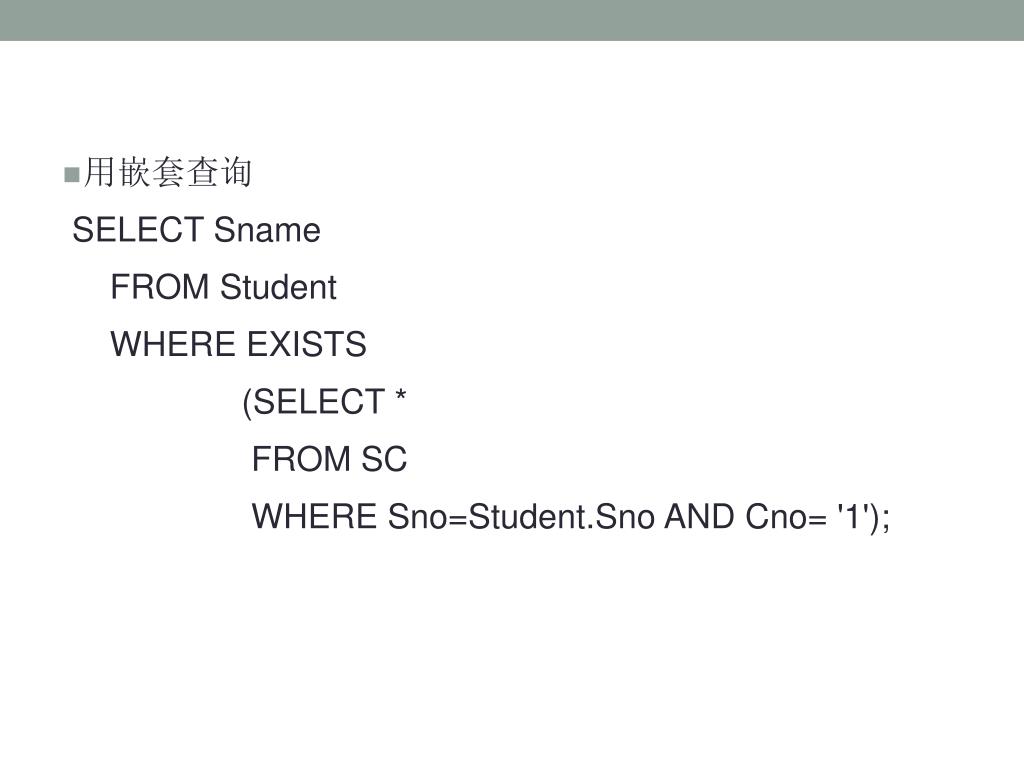The width and height of the screenshot is (1024, 768).
Task: Click the asterisk after the inner SELECT
Action: (x=400, y=396)
